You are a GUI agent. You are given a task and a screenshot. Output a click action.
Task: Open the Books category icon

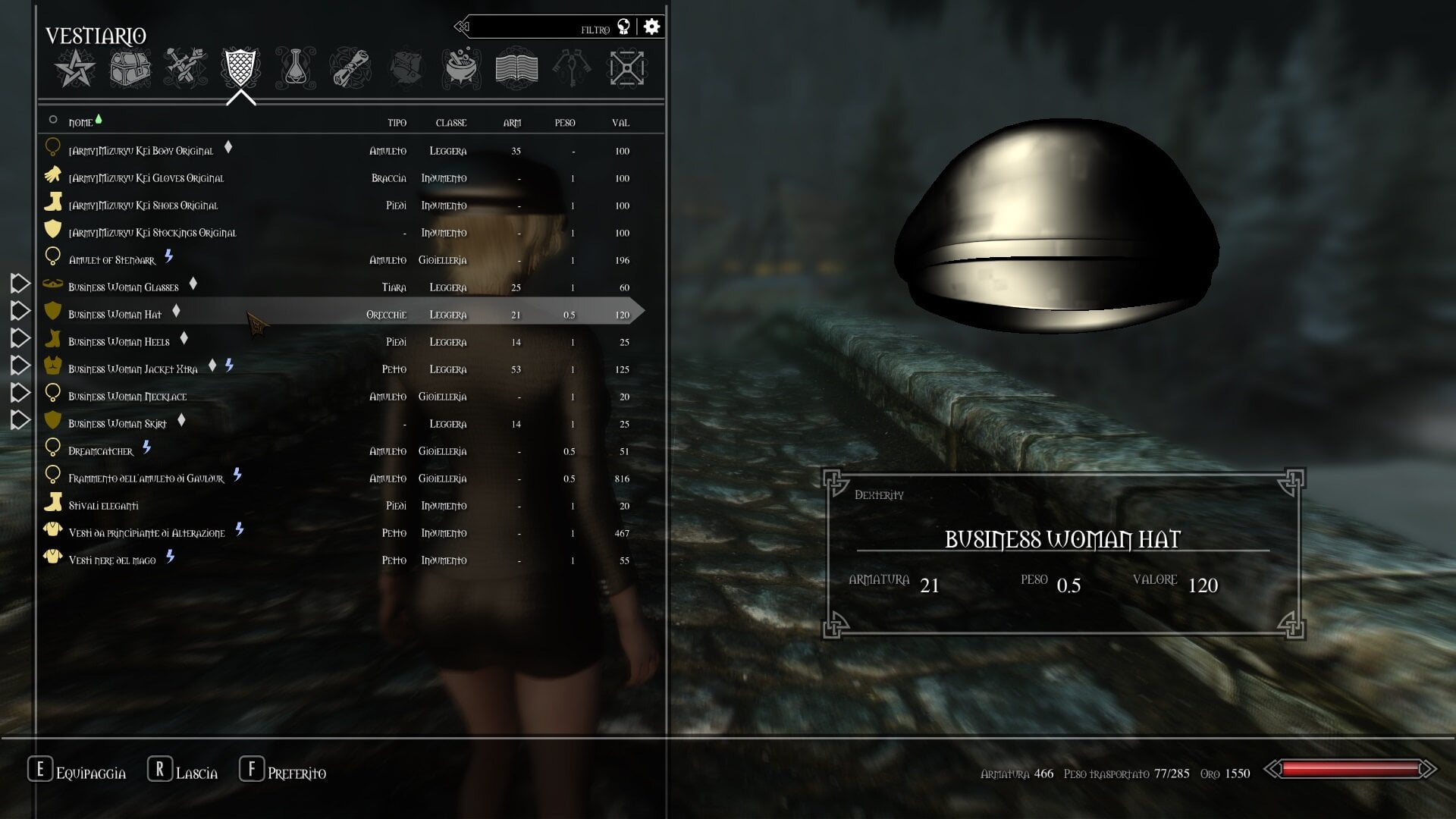(516, 68)
